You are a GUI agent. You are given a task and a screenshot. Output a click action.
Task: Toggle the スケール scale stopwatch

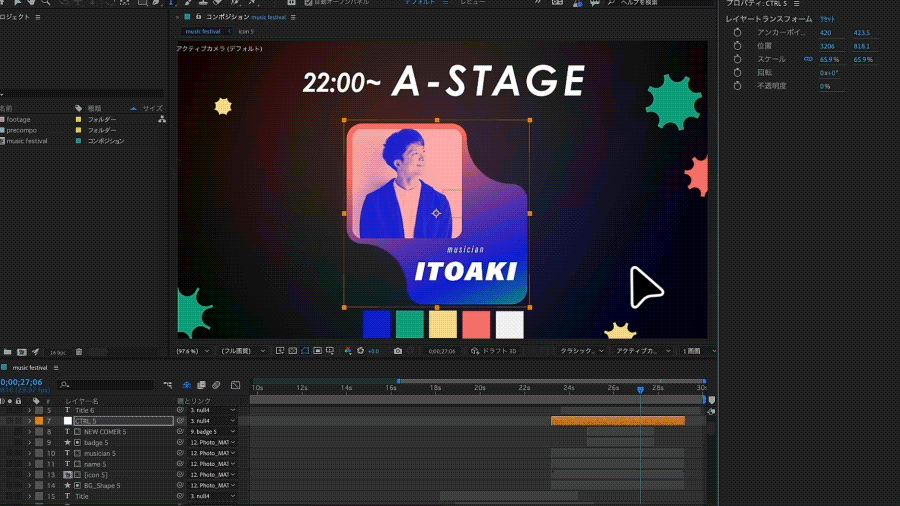tap(738, 59)
